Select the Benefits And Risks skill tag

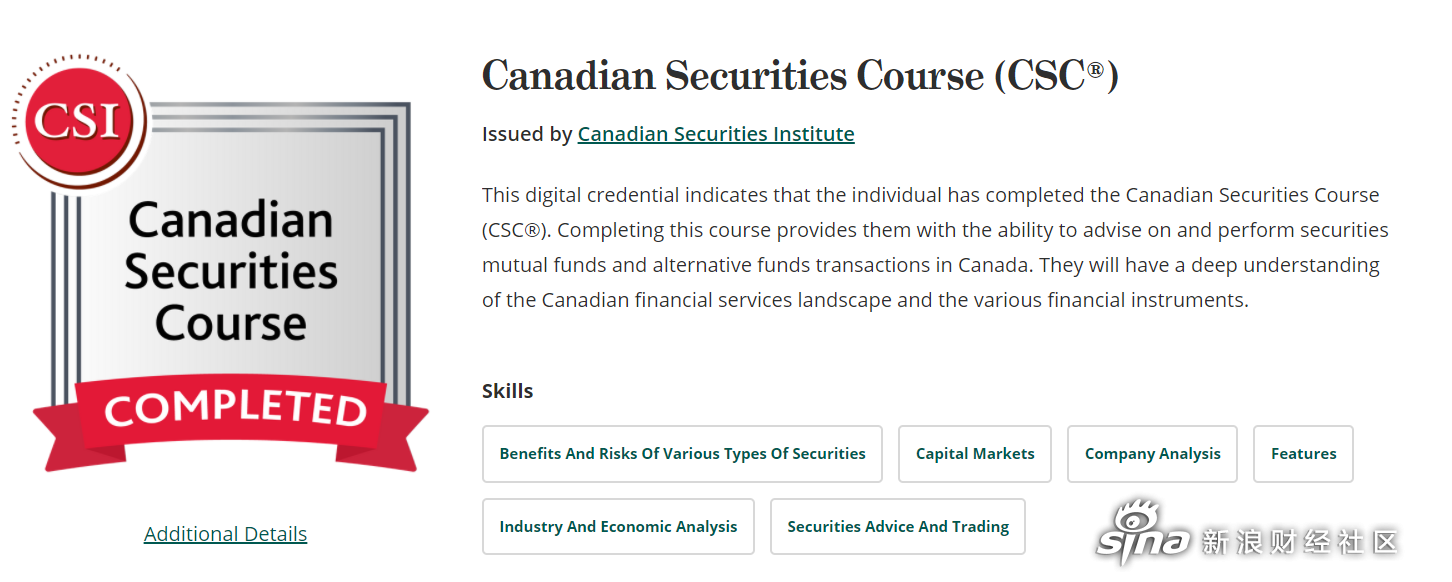coord(682,454)
